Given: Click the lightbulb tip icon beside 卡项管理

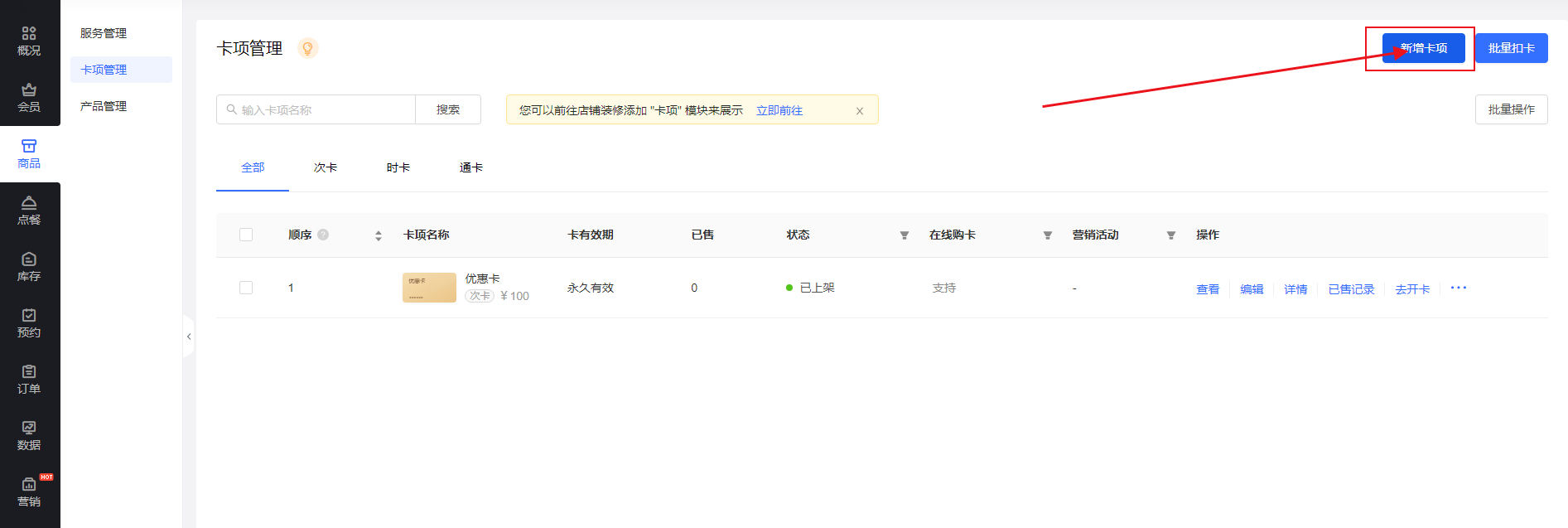Looking at the screenshot, I should pyautogui.click(x=307, y=49).
